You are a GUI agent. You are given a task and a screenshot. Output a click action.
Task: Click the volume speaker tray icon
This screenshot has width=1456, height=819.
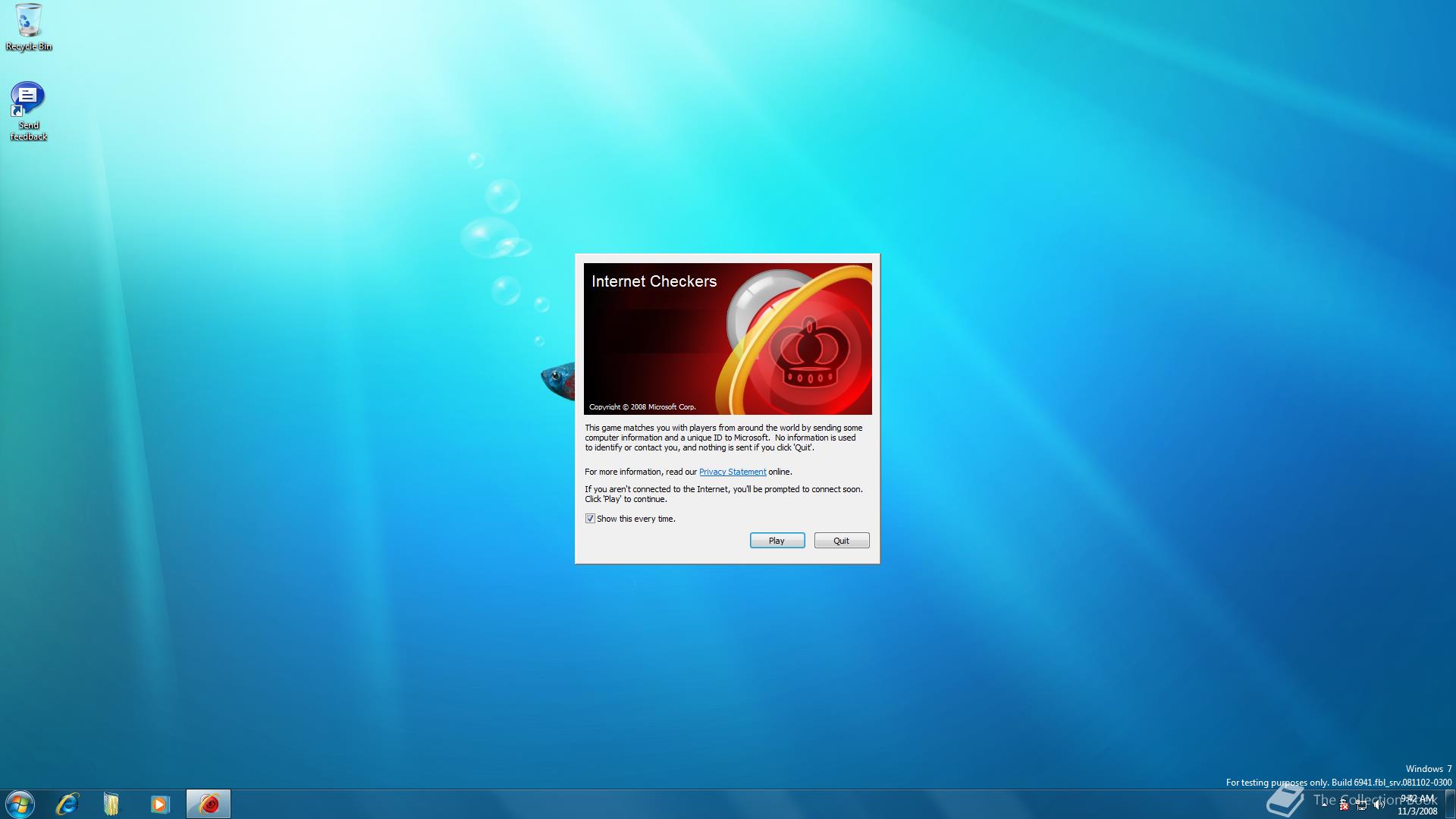click(x=1379, y=805)
